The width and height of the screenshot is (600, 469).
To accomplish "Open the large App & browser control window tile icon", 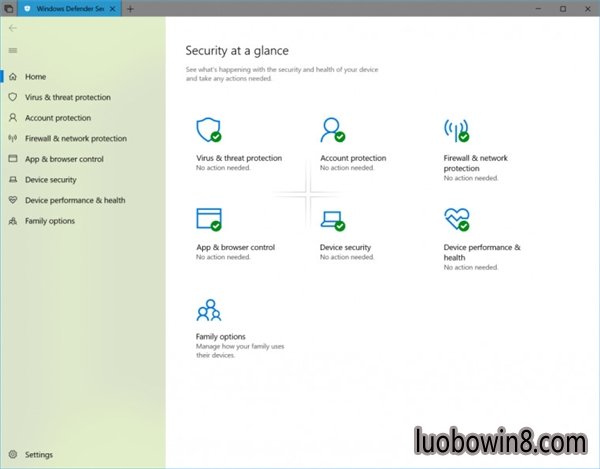I will coord(209,219).
